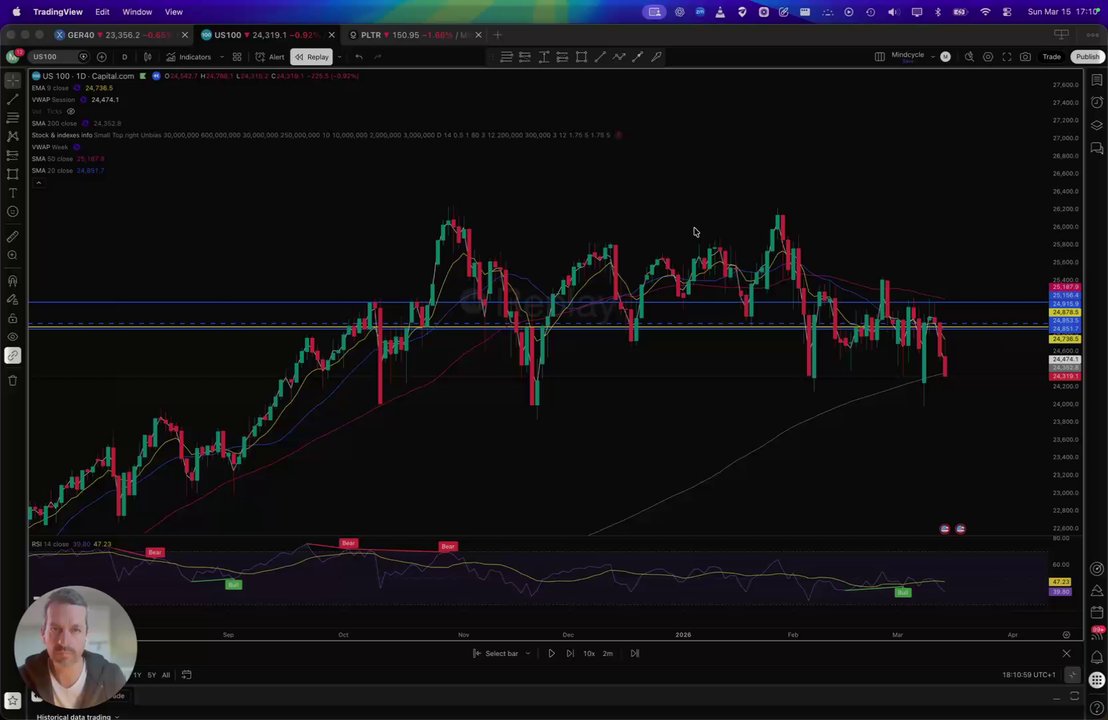Image resolution: width=1108 pixels, height=720 pixels.
Task: Take a chart snapshot with camera icon
Action: coord(1025,57)
